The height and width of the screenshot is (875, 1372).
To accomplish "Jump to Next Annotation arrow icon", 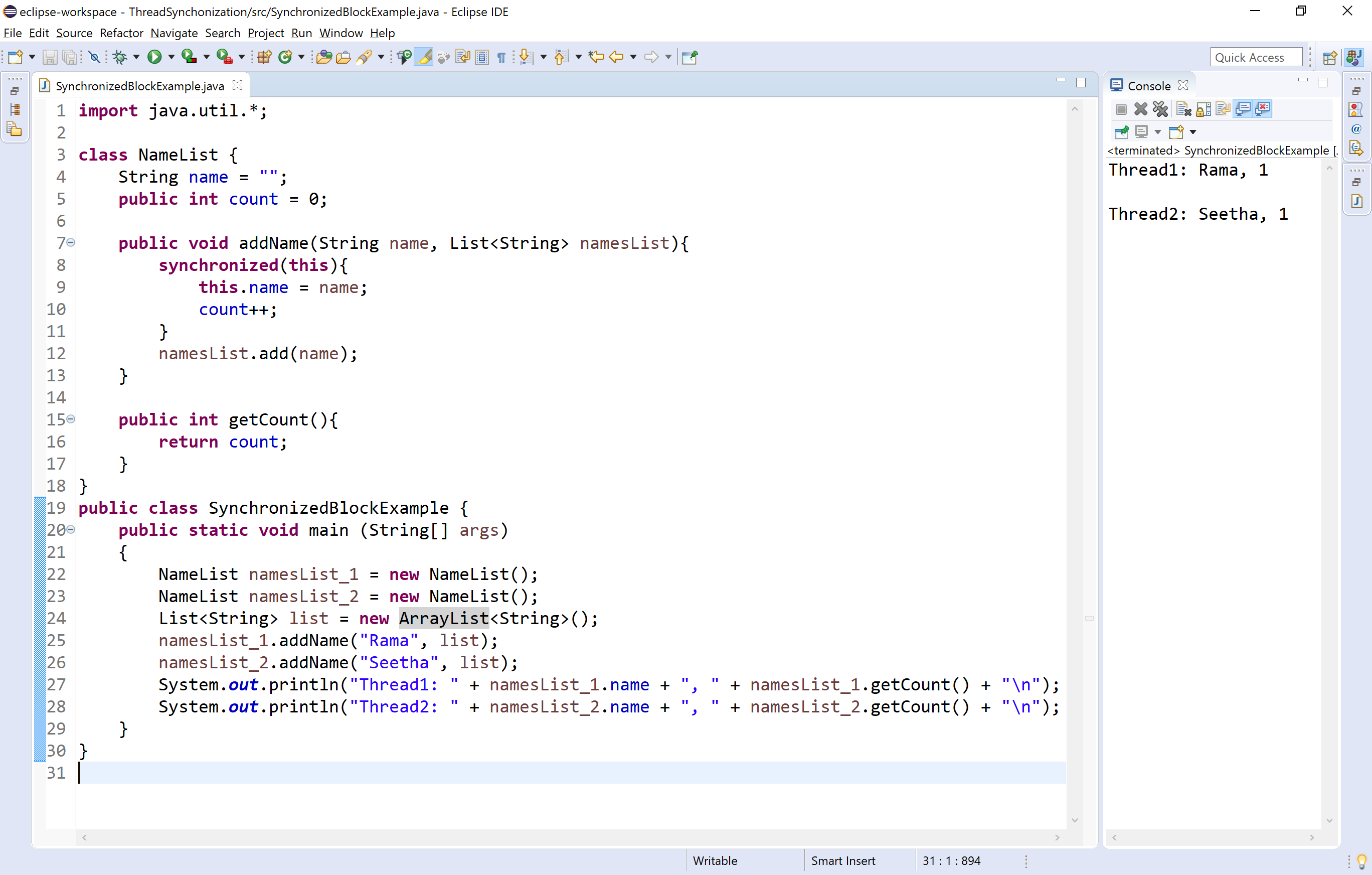I will coord(526,57).
